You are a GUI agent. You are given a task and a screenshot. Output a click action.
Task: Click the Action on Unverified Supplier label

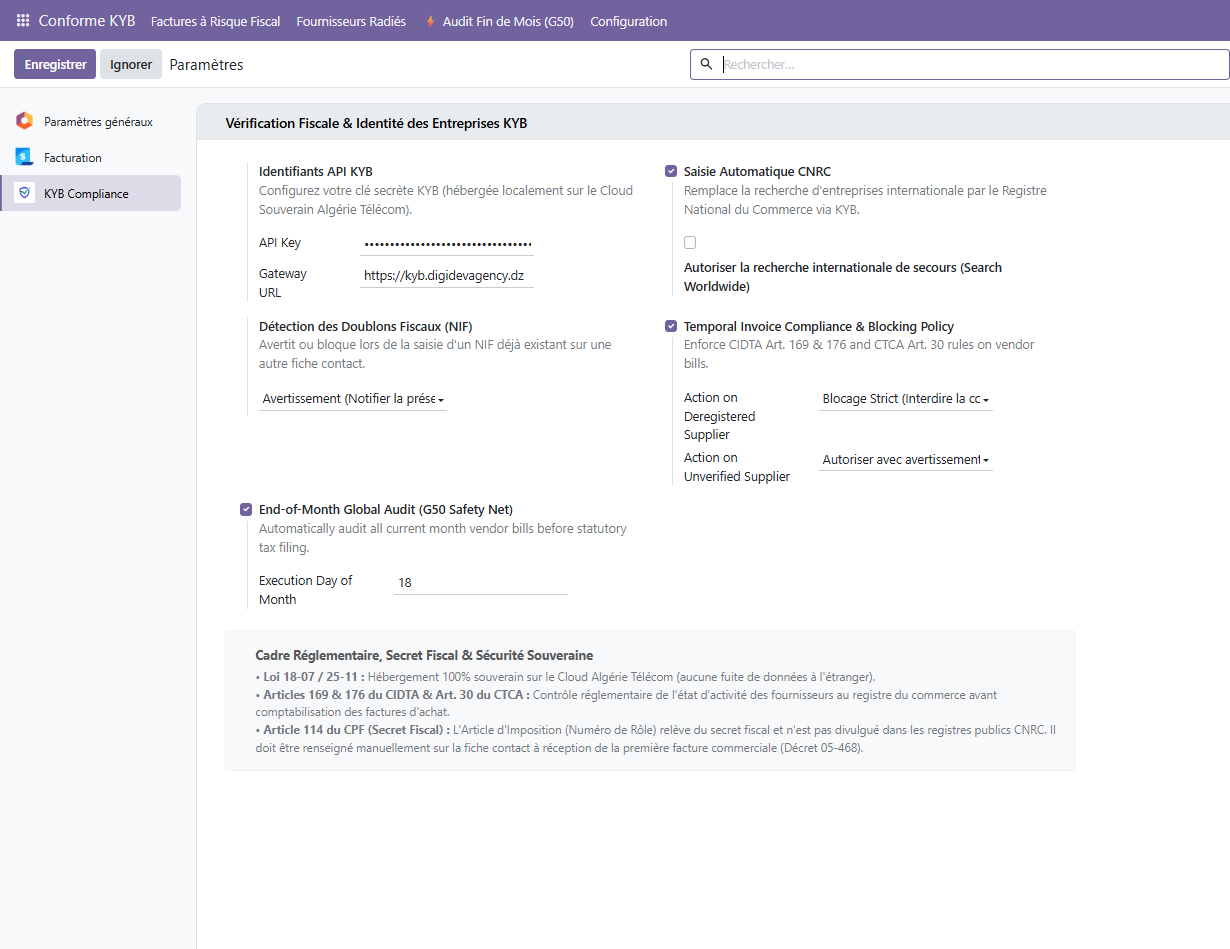pyautogui.click(x=737, y=467)
